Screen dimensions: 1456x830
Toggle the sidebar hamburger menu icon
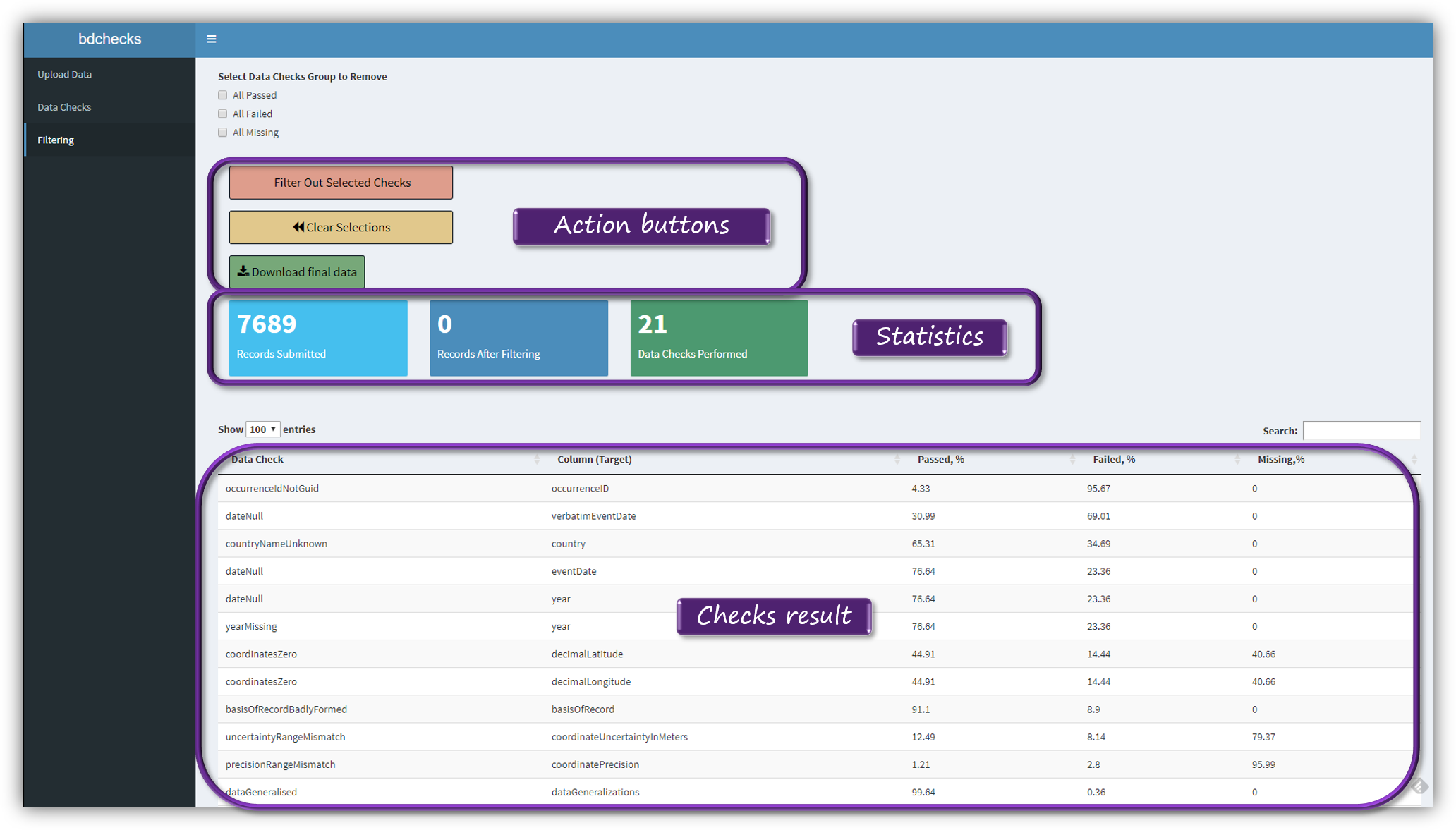(x=211, y=39)
